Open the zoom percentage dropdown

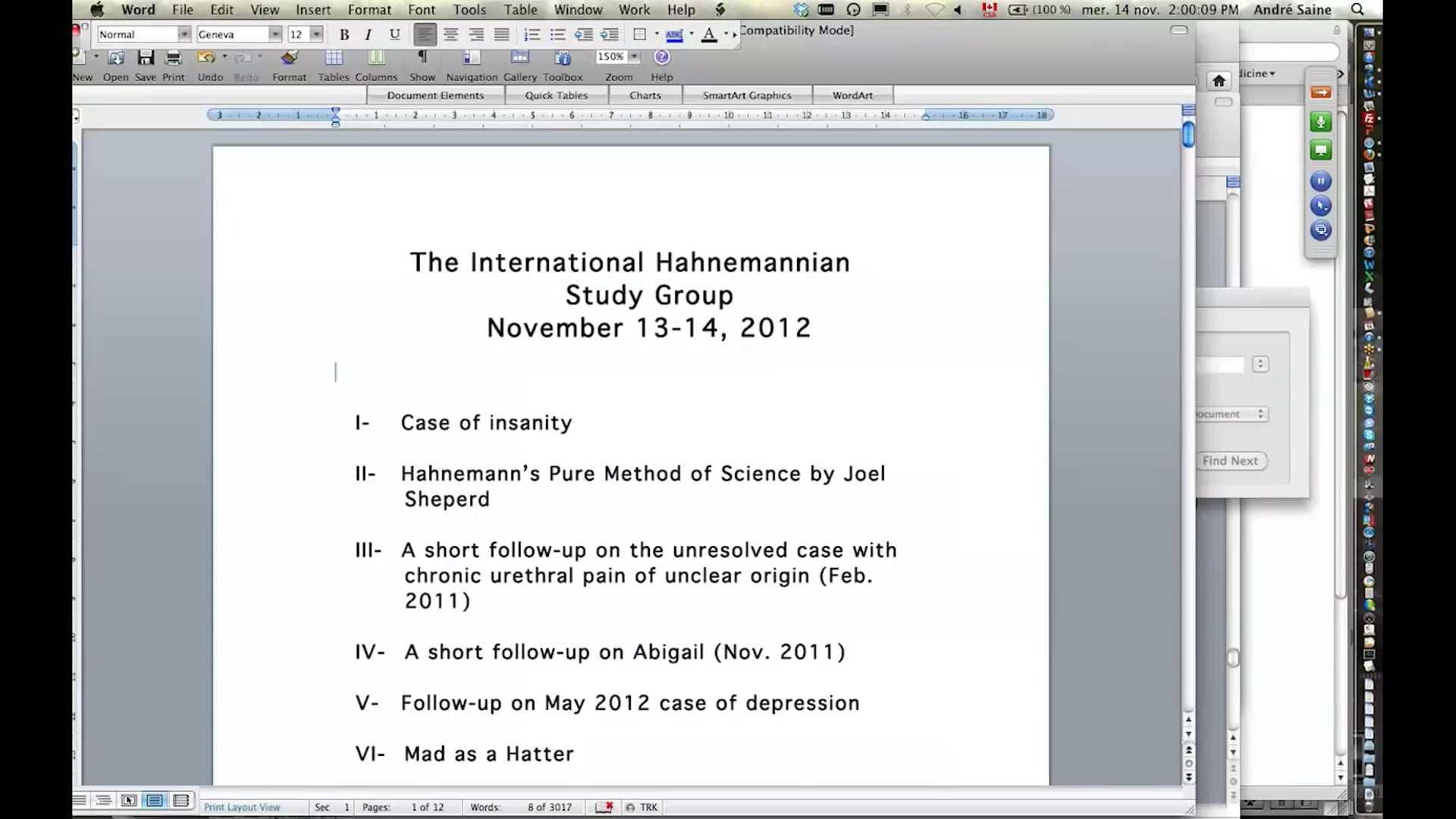(632, 56)
